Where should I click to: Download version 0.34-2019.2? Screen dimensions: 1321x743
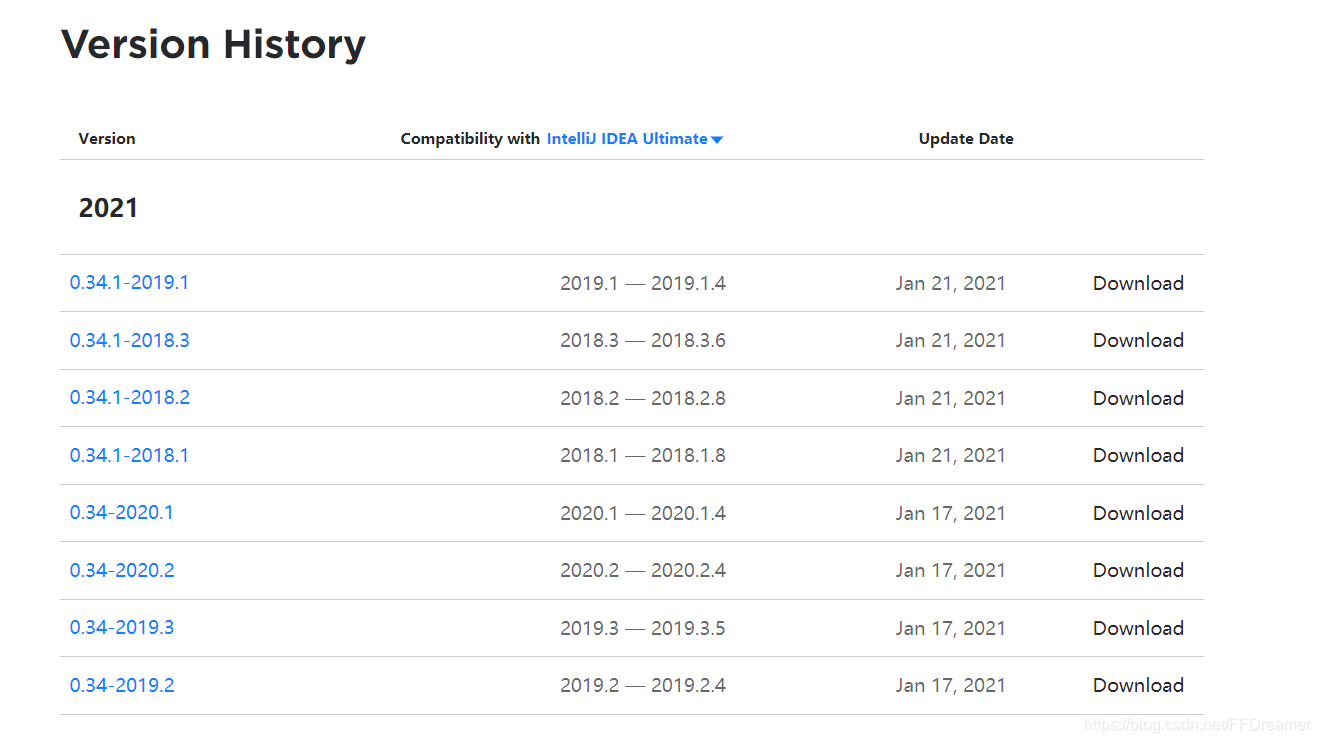tap(1138, 685)
